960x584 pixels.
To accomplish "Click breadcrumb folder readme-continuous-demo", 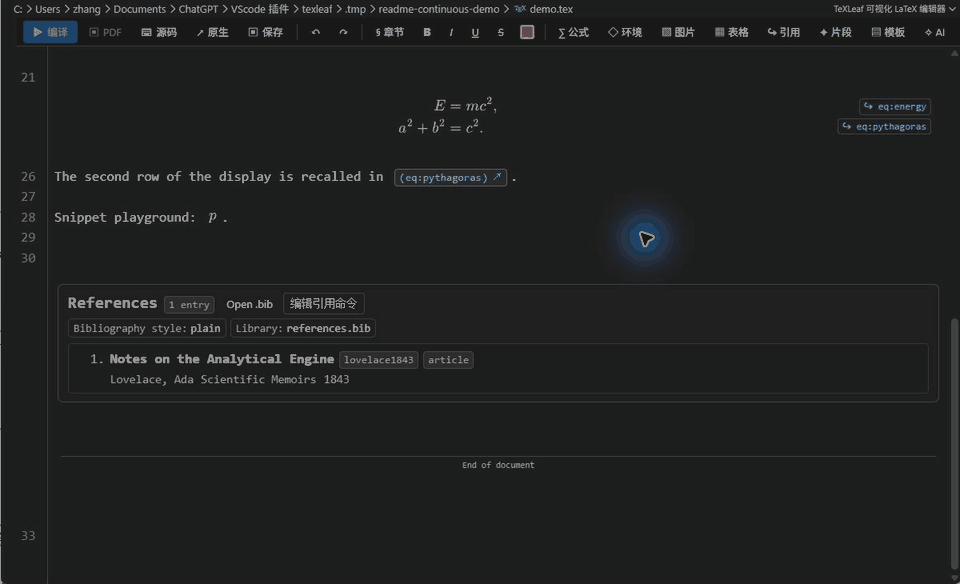I will (438, 9).
